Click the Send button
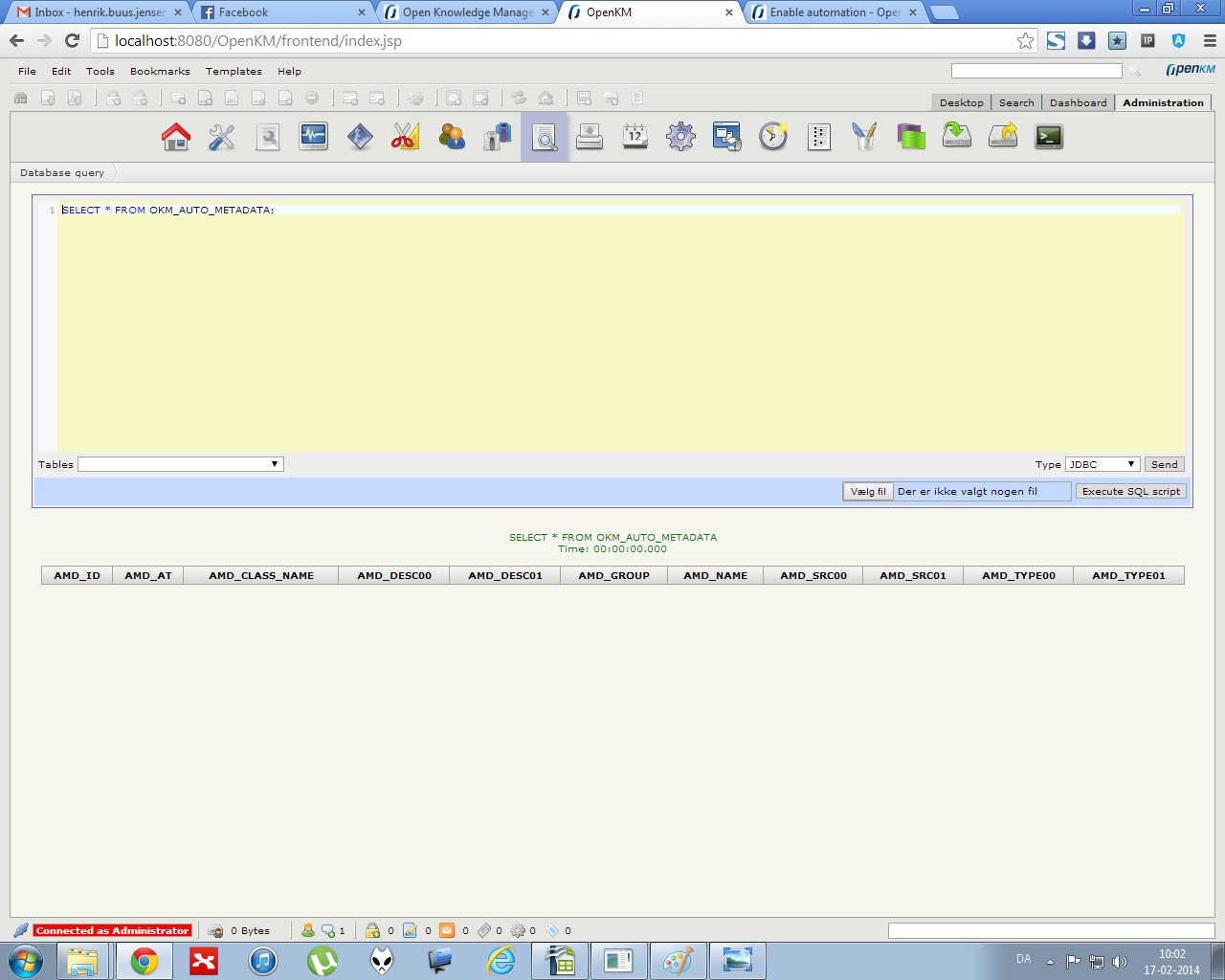 [x=1164, y=463]
